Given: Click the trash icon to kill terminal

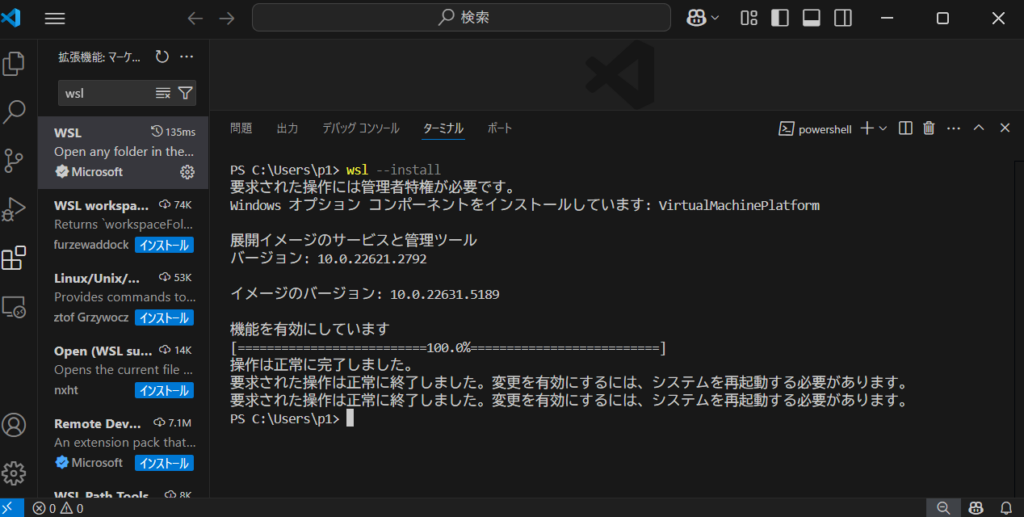Looking at the screenshot, I should (x=929, y=128).
